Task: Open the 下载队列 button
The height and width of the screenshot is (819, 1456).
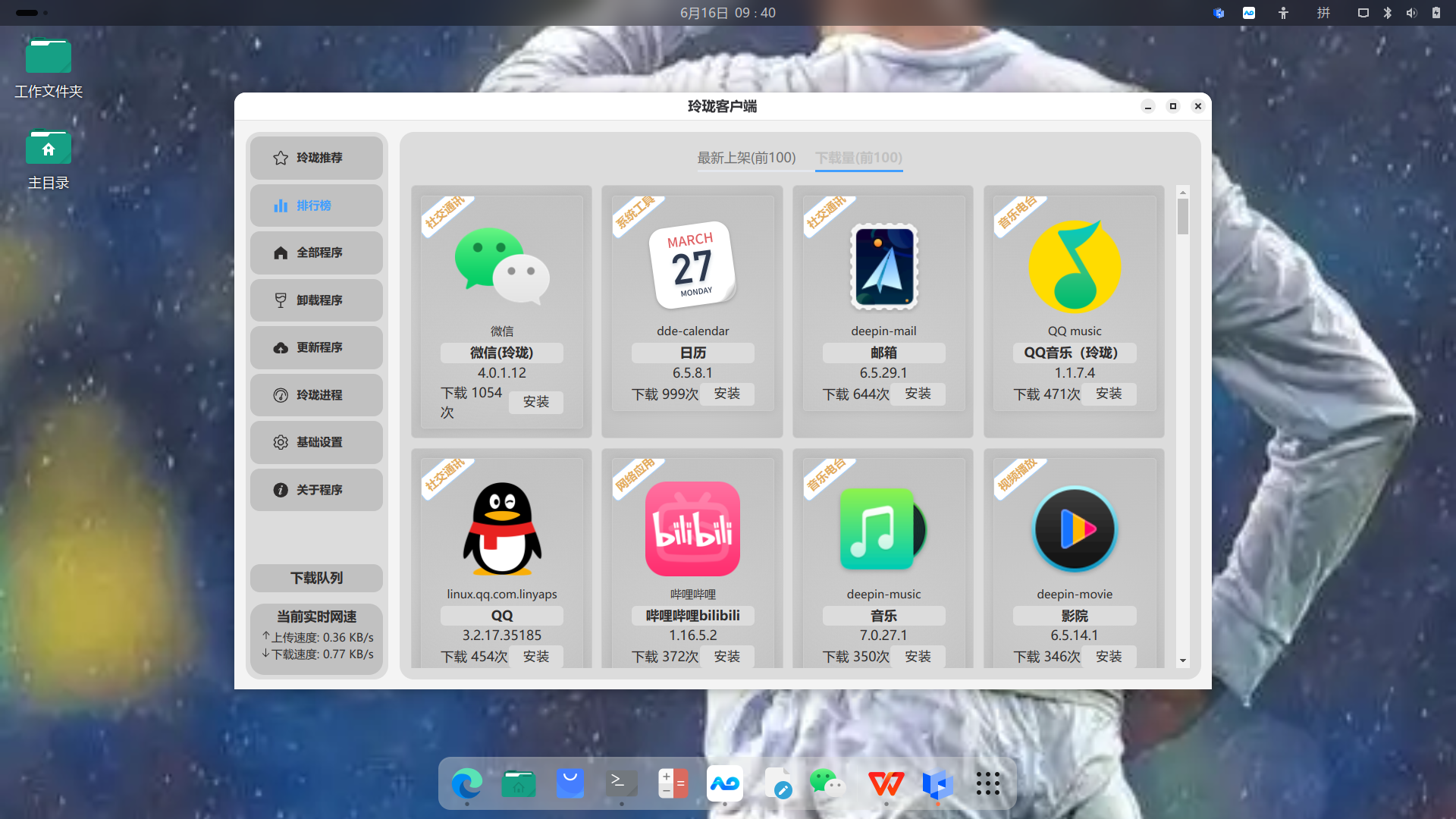Action: click(x=316, y=578)
